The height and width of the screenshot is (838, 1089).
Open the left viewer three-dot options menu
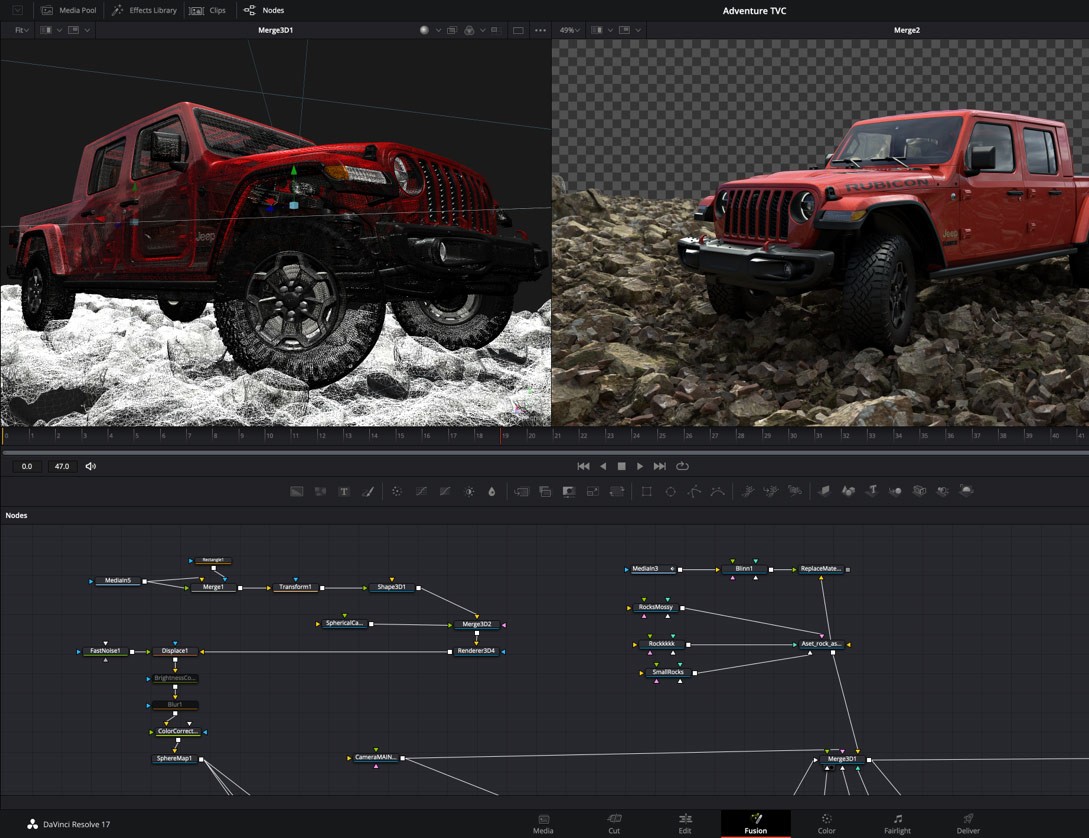[540, 30]
